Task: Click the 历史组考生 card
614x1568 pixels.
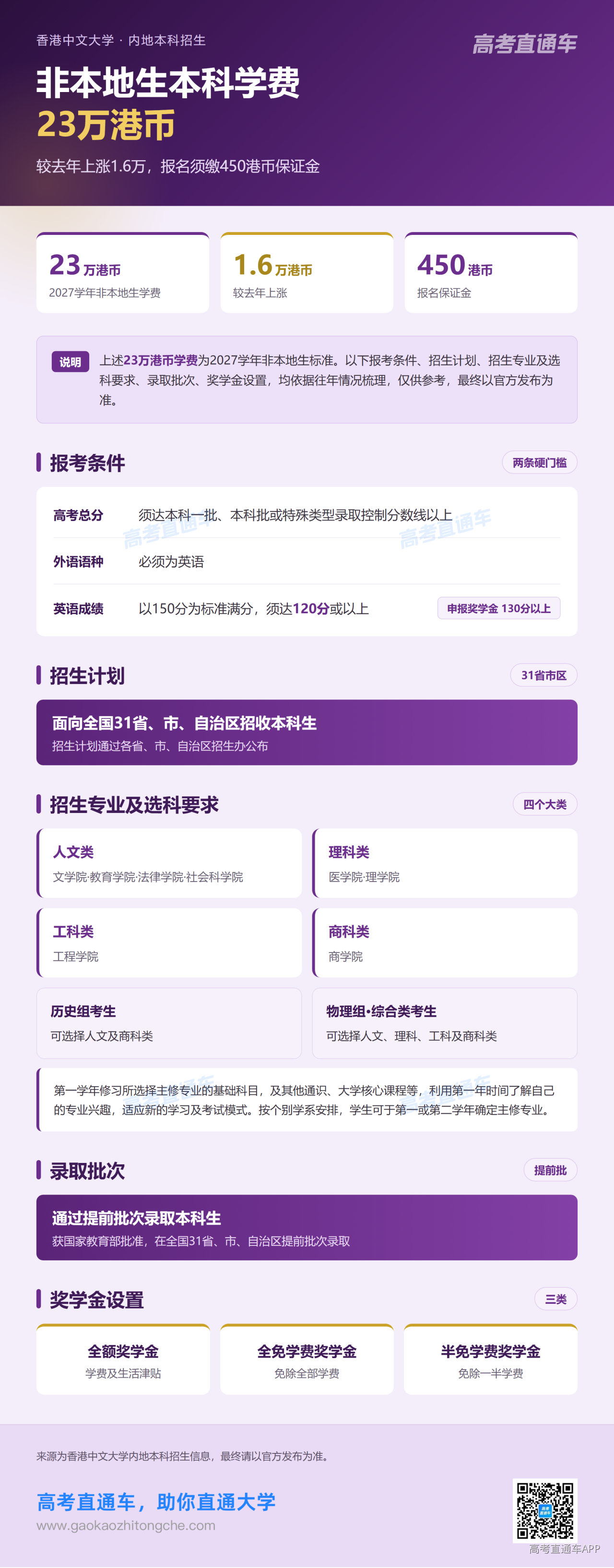Action: (x=169, y=1023)
